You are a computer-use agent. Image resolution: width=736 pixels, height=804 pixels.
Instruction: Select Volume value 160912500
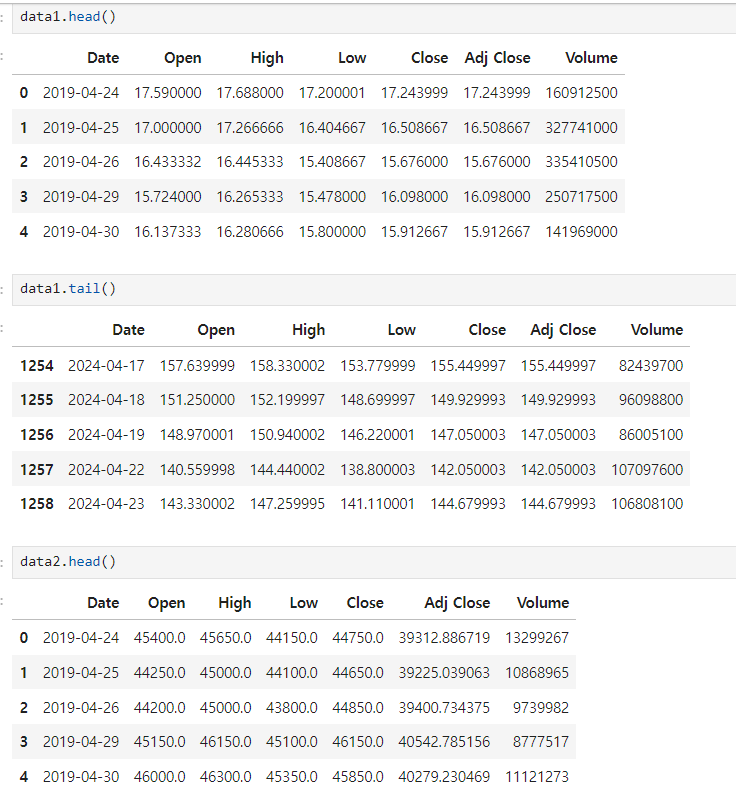coord(581,93)
